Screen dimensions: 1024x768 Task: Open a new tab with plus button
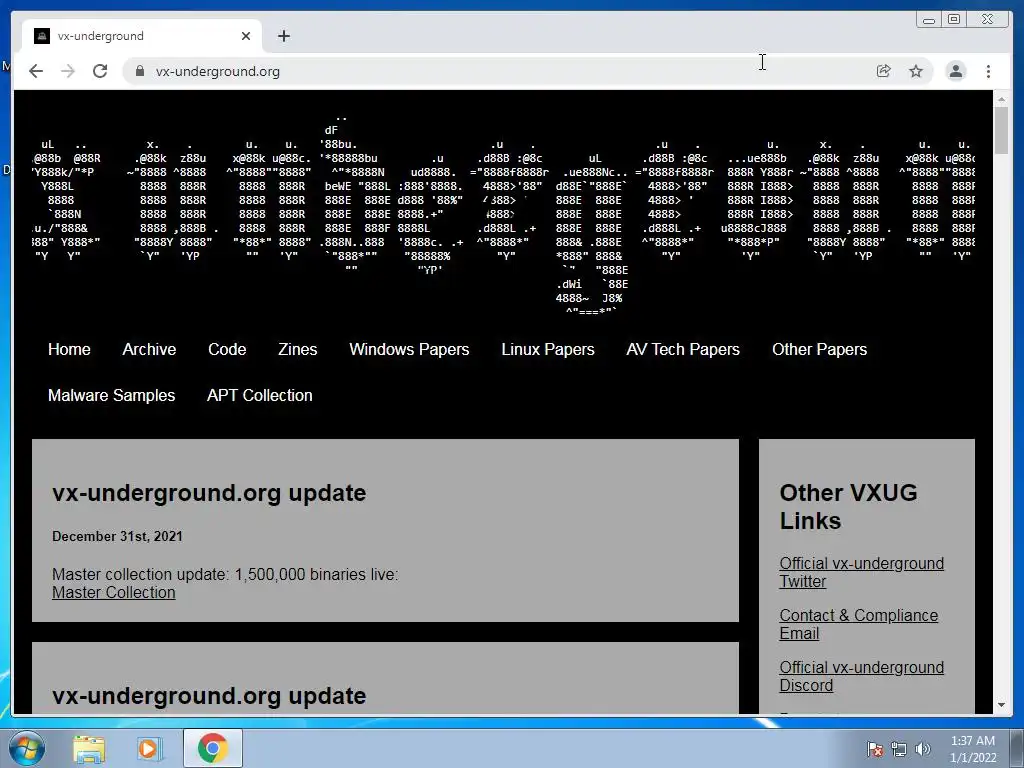coord(283,36)
